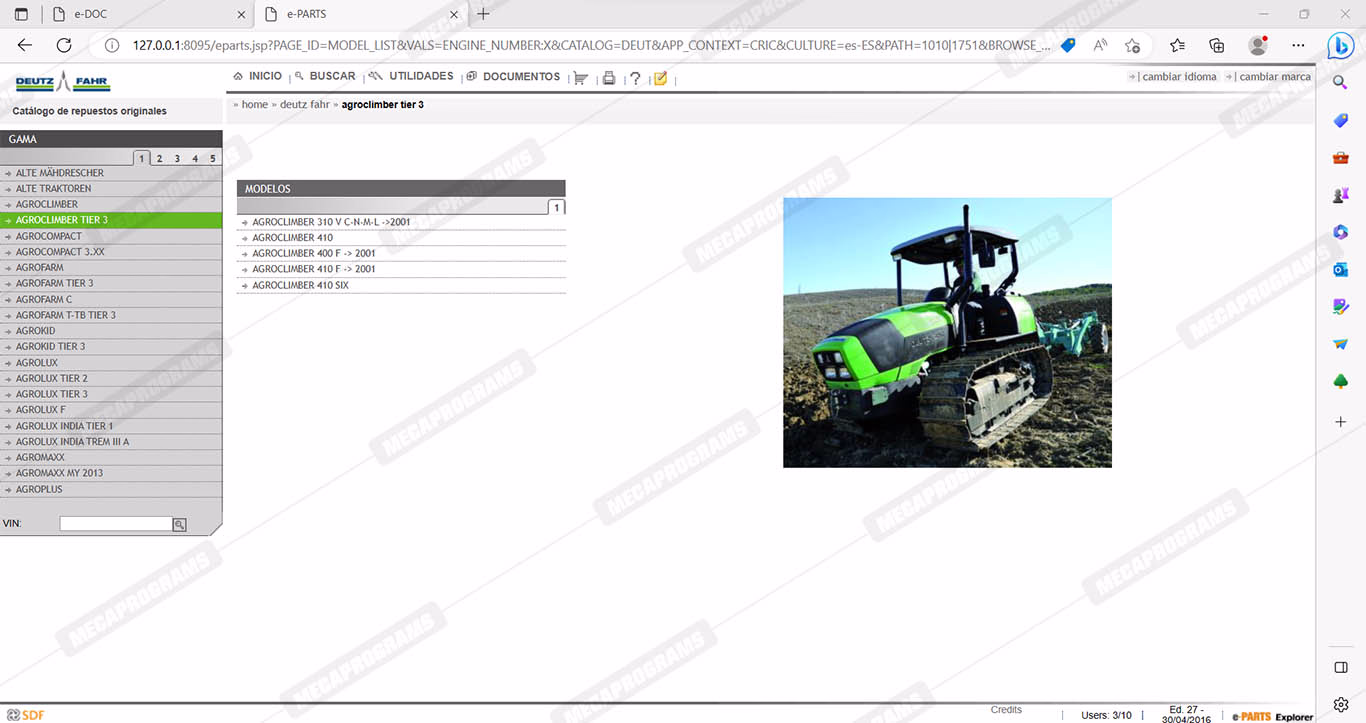The width and height of the screenshot is (1366, 723).
Task: Click the printer icon in the toolbar
Action: click(608, 78)
